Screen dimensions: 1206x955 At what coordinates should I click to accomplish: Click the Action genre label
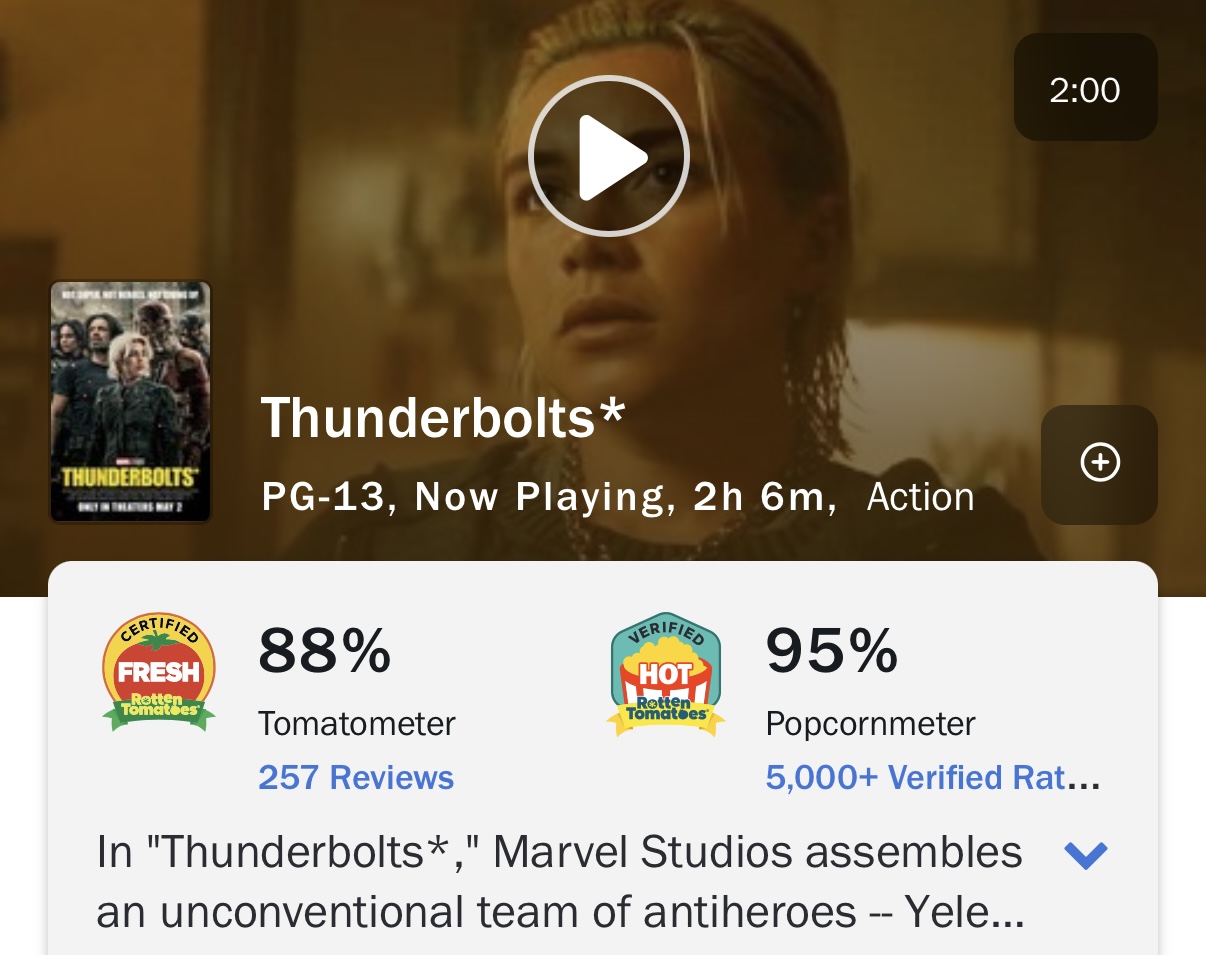coord(920,497)
